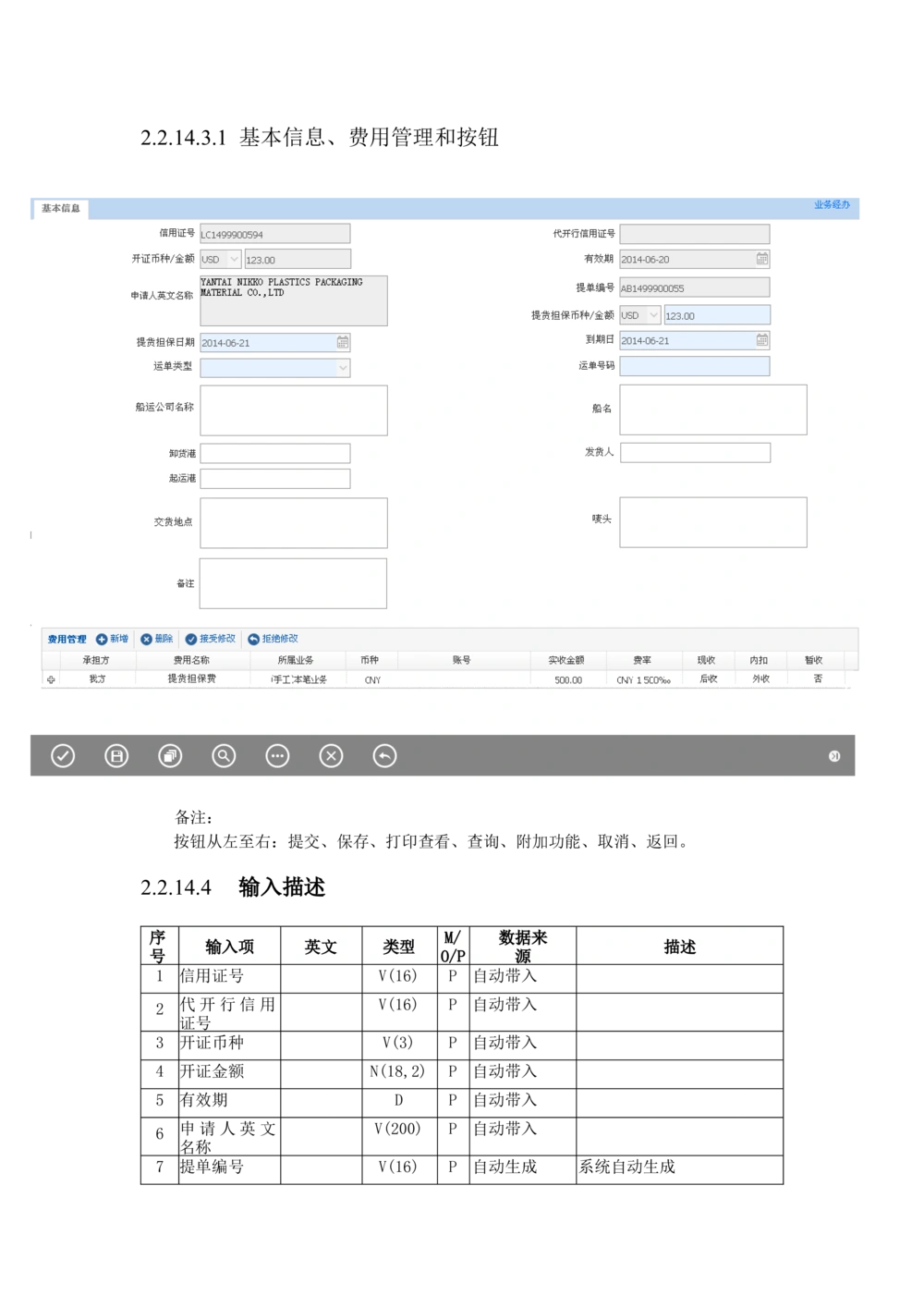Image resolution: width=924 pixels, height=1308 pixels.
Task: Open calendar picker for 到期日 field
Action: coord(760,340)
